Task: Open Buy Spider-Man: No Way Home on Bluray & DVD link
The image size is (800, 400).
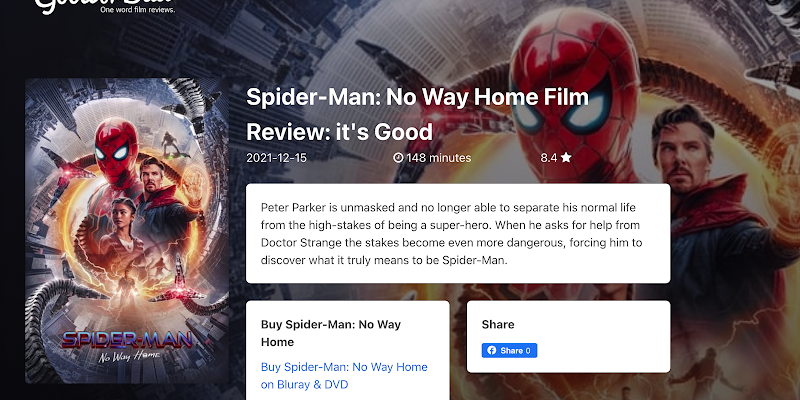Action: (x=344, y=376)
